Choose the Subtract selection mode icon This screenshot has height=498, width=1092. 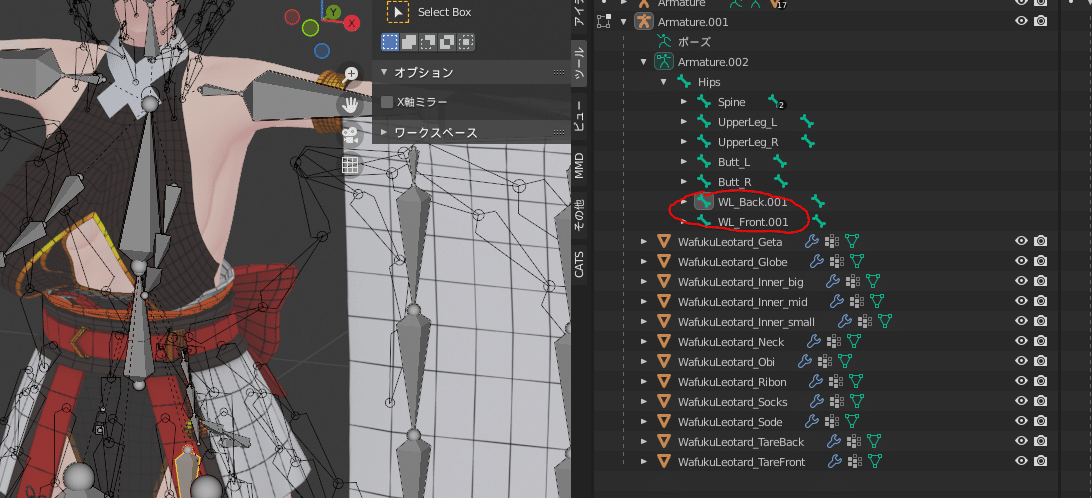(428, 42)
